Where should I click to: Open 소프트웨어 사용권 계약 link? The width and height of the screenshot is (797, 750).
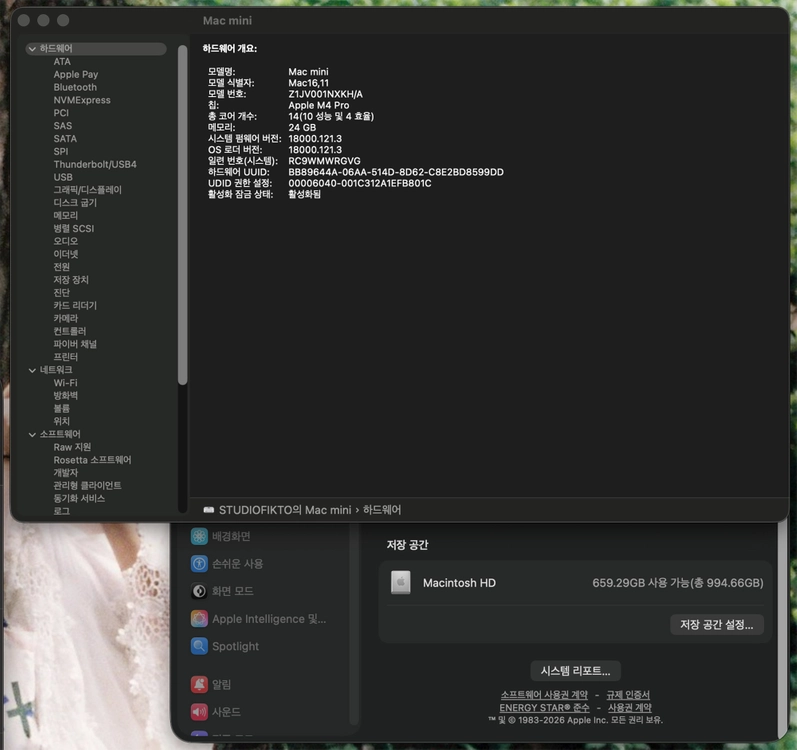544,695
